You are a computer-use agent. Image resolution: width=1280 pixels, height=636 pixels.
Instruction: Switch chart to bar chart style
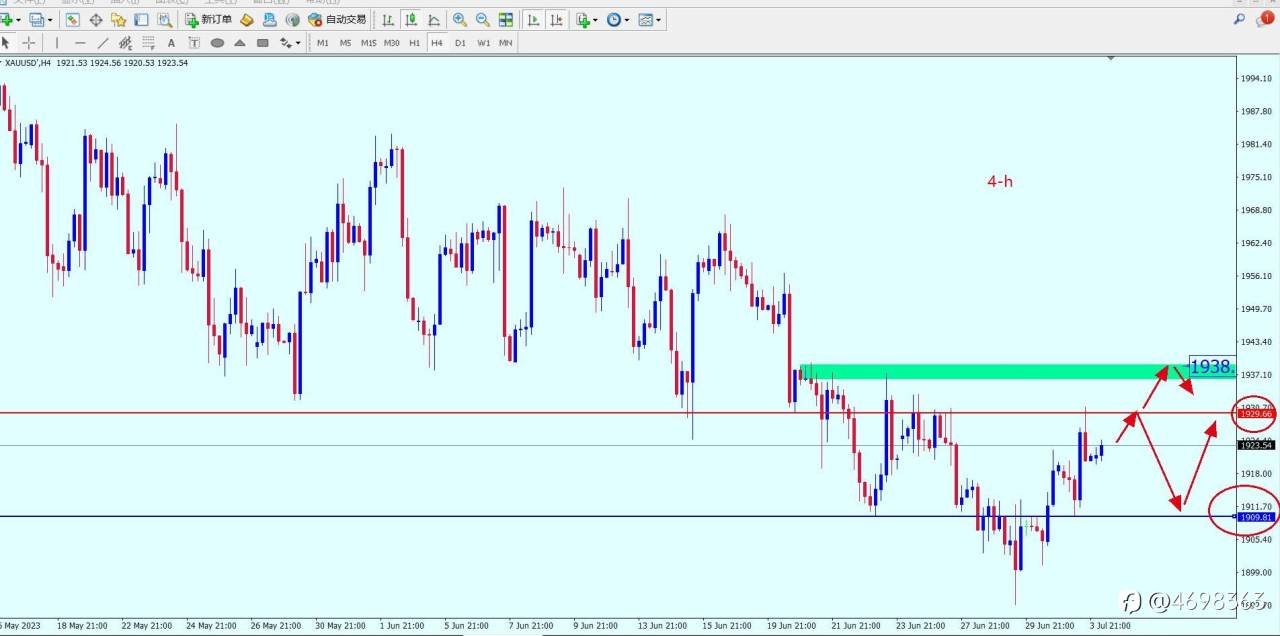(x=388, y=19)
